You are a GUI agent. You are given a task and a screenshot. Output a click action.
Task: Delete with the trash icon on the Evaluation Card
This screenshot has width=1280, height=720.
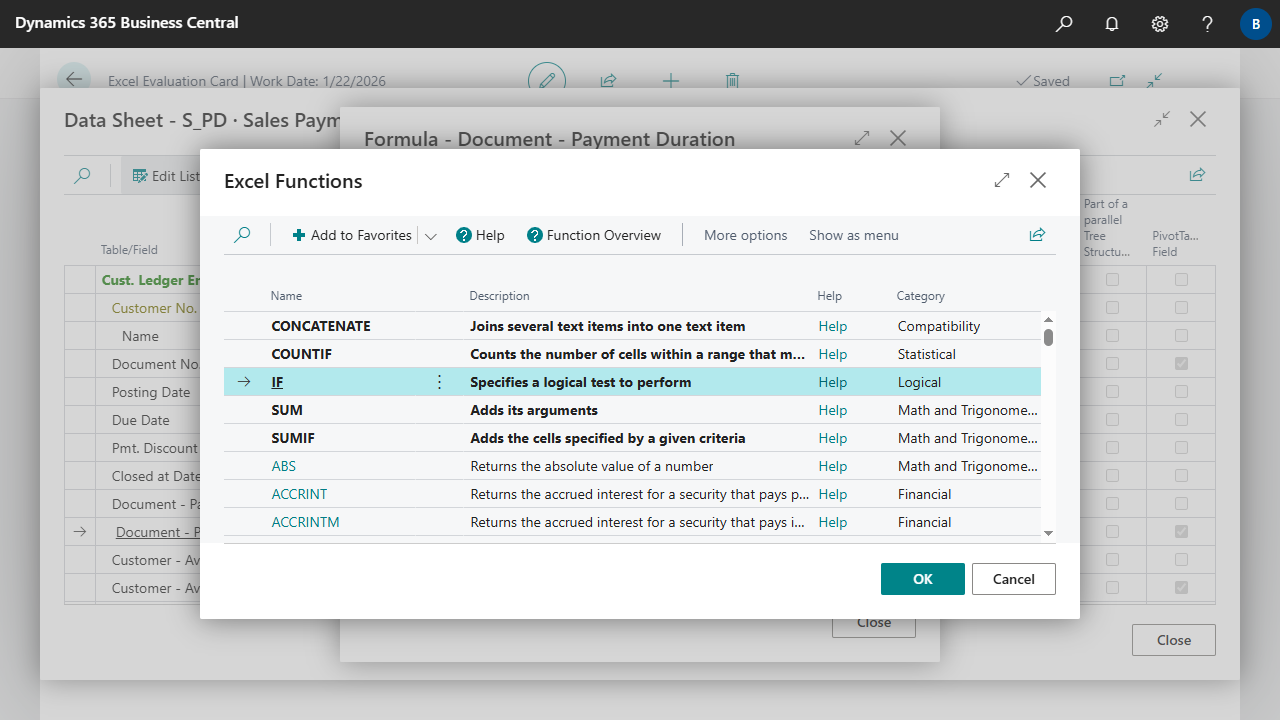tap(733, 81)
